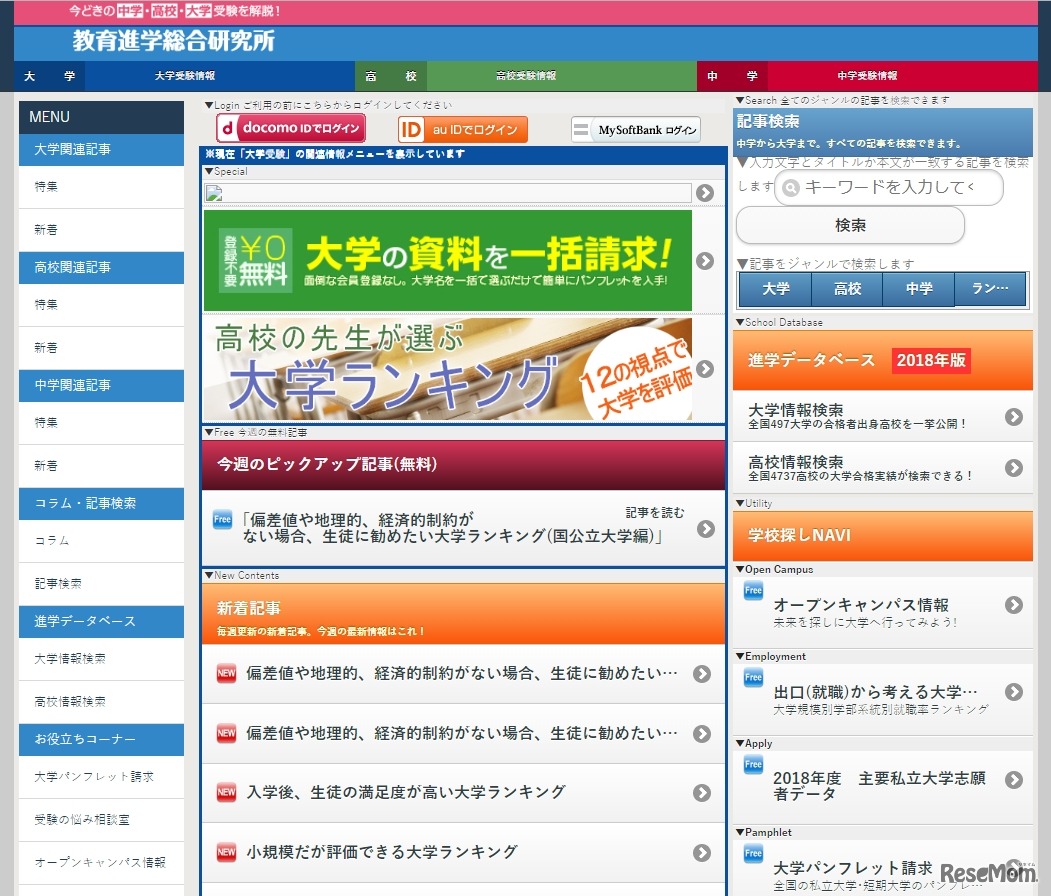Click the arrow for 出口(就職)から考える大学
1051x896 pixels.
tap(1014, 692)
